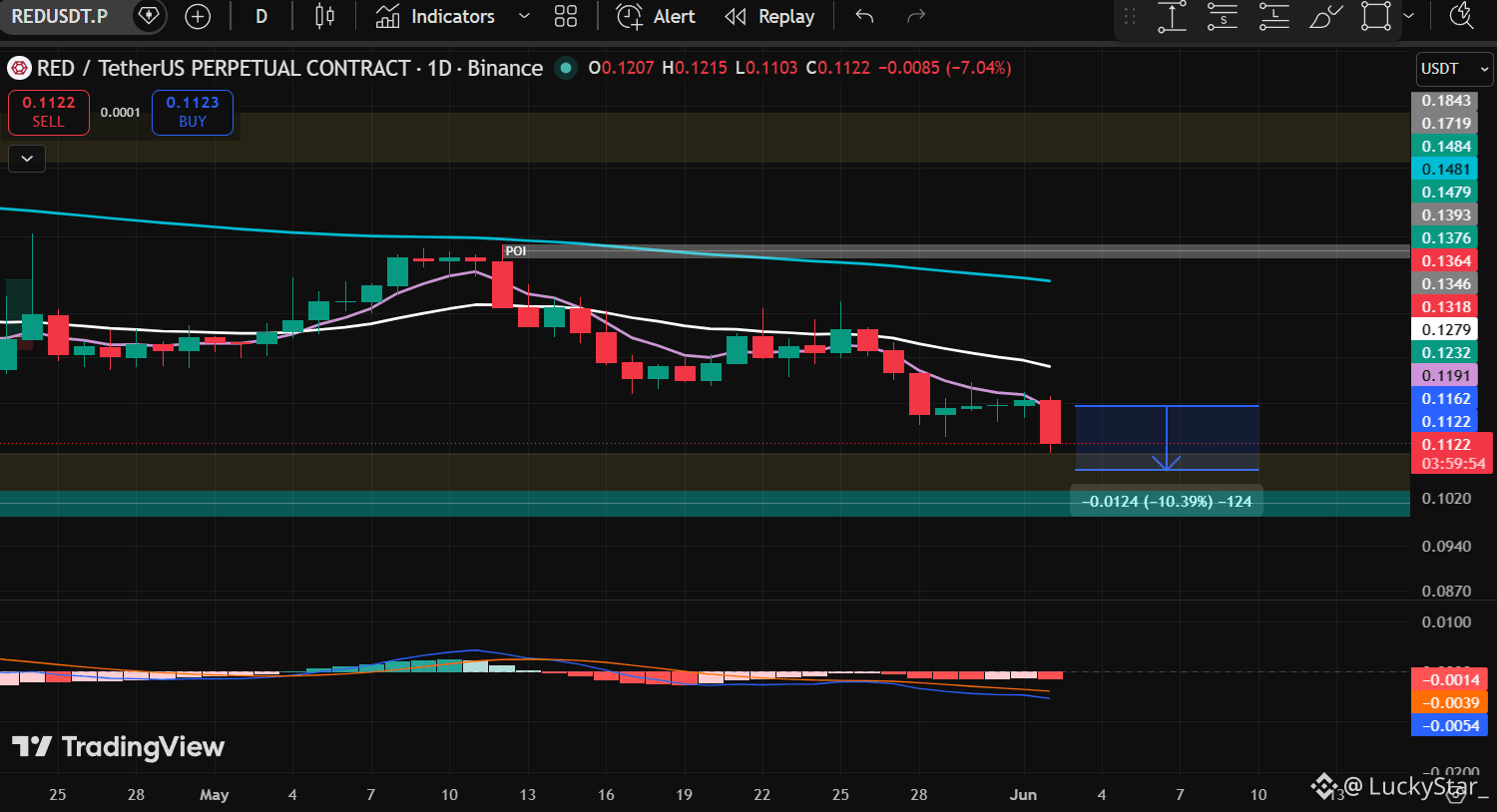Click the blue −0.0054 MACD label
Viewport: 1497px width, 812px height.
tap(1449, 726)
